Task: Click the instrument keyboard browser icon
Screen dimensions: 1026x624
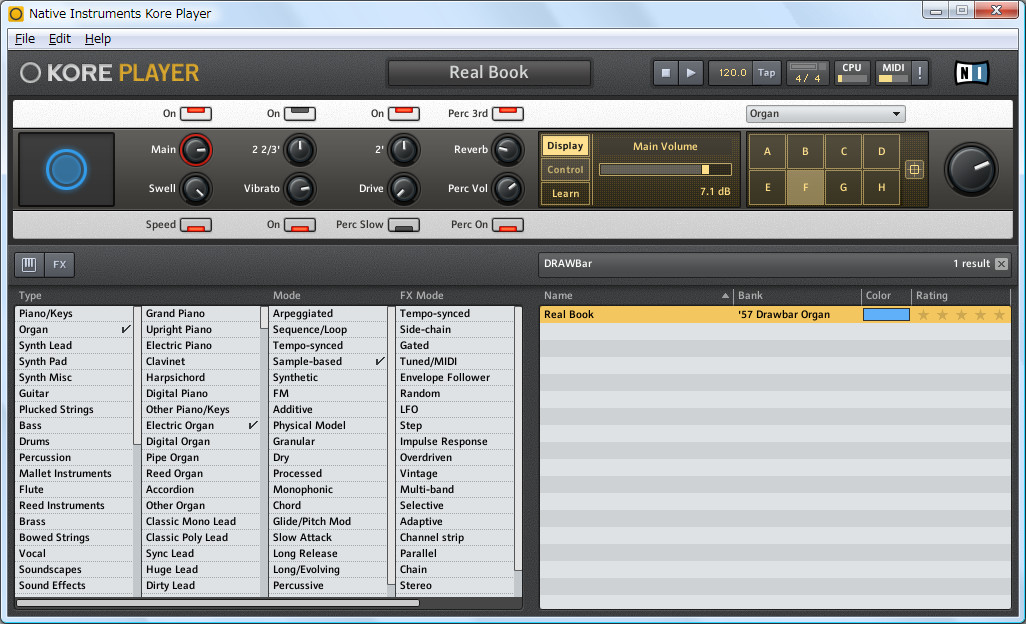Action: [x=29, y=264]
